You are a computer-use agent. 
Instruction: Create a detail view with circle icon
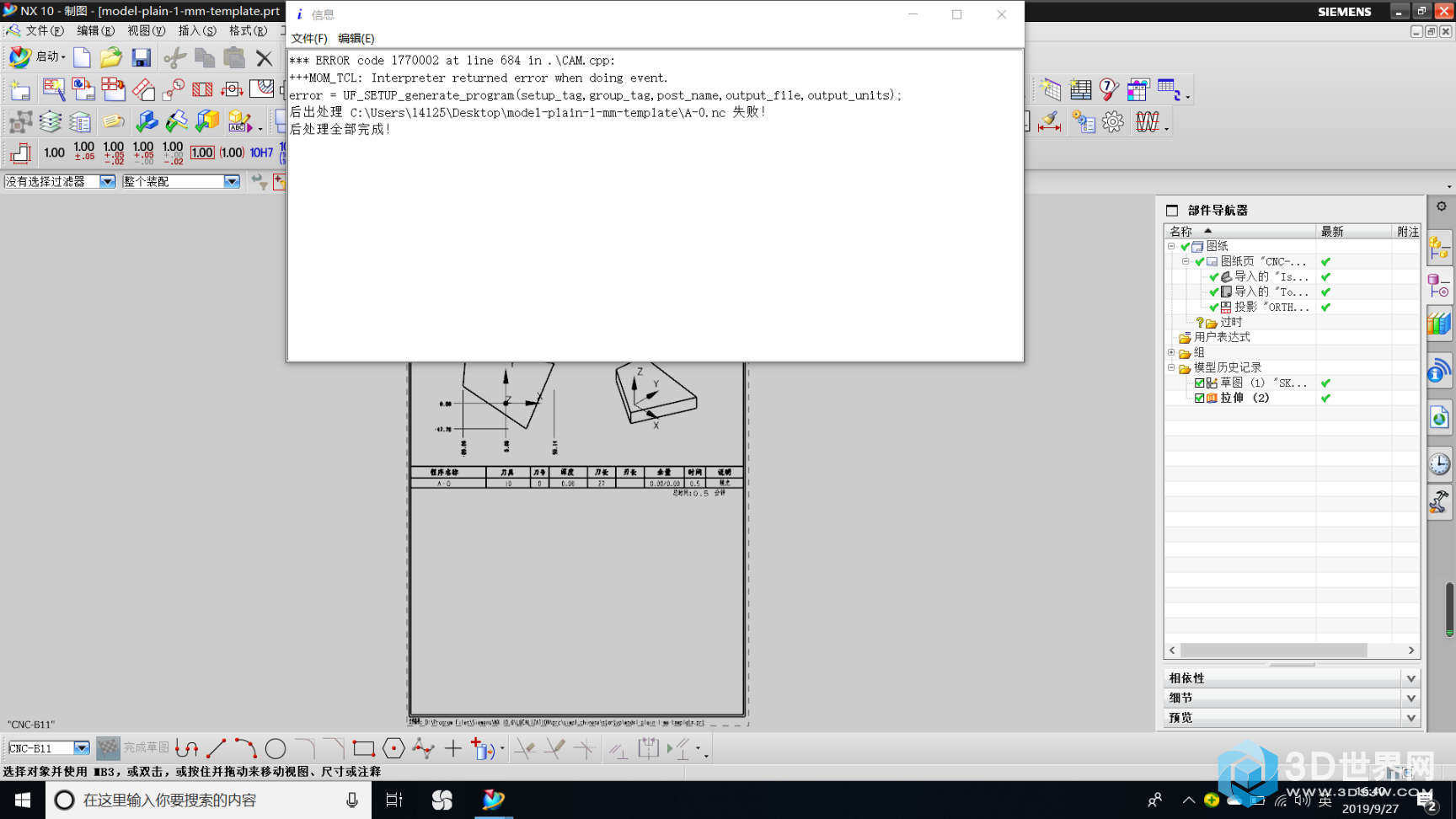tap(174, 89)
